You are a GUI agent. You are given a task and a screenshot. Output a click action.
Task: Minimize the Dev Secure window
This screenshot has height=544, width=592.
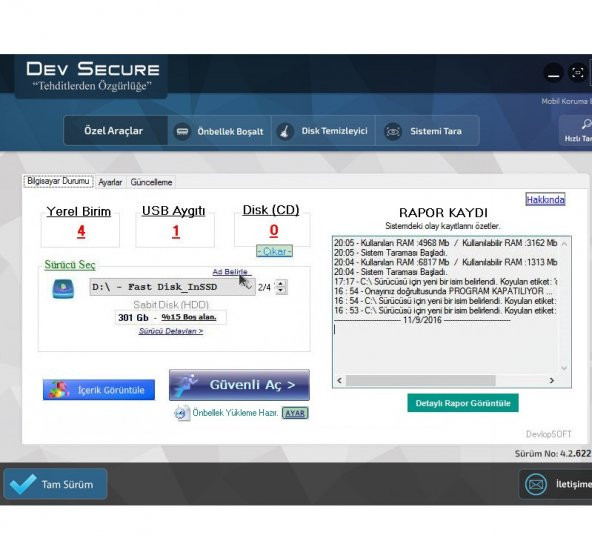point(553,73)
